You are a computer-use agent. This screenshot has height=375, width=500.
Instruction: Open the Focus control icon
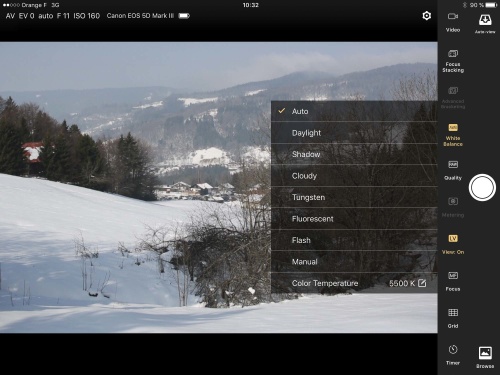(453, 281)
